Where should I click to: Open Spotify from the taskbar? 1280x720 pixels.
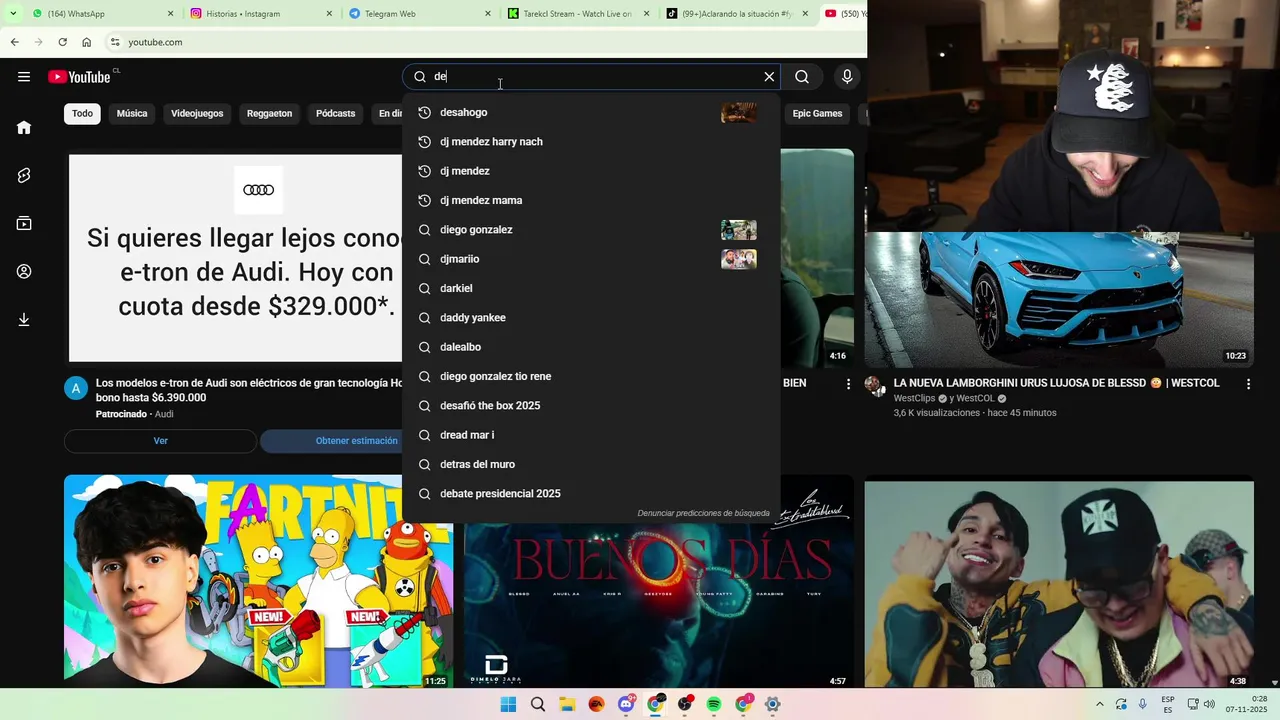pyautogui.click(x=714, y=704)
